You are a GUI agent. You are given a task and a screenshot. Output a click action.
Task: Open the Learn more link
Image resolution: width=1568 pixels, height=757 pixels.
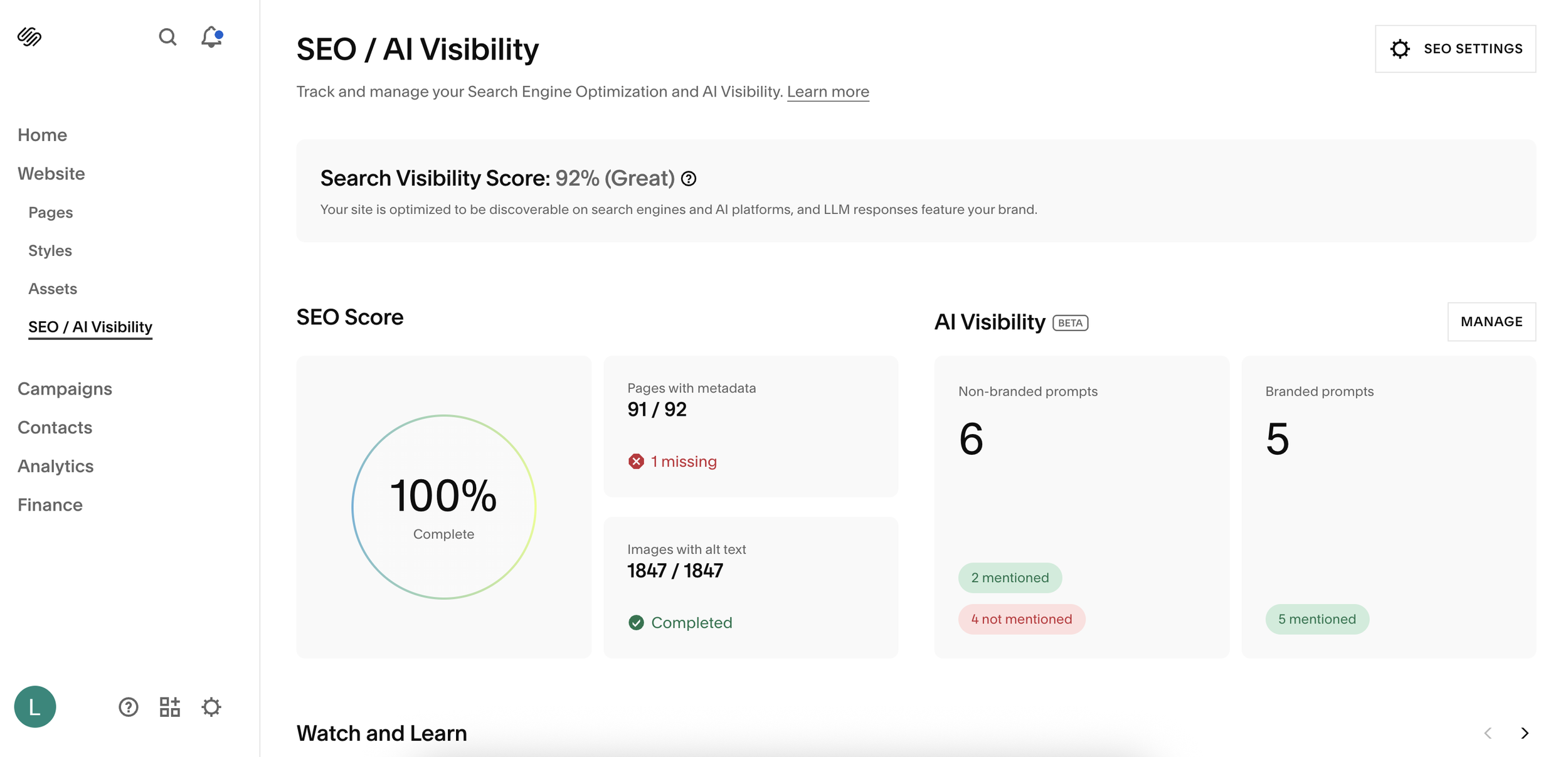(x=828, y=92)
